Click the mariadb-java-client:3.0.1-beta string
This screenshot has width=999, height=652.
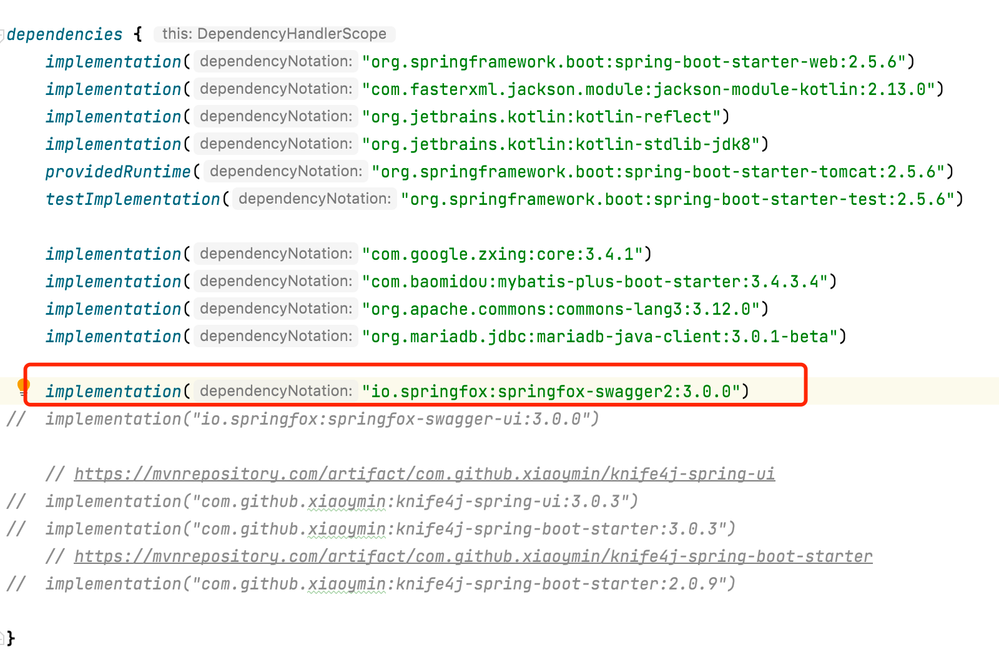point(600,336)
